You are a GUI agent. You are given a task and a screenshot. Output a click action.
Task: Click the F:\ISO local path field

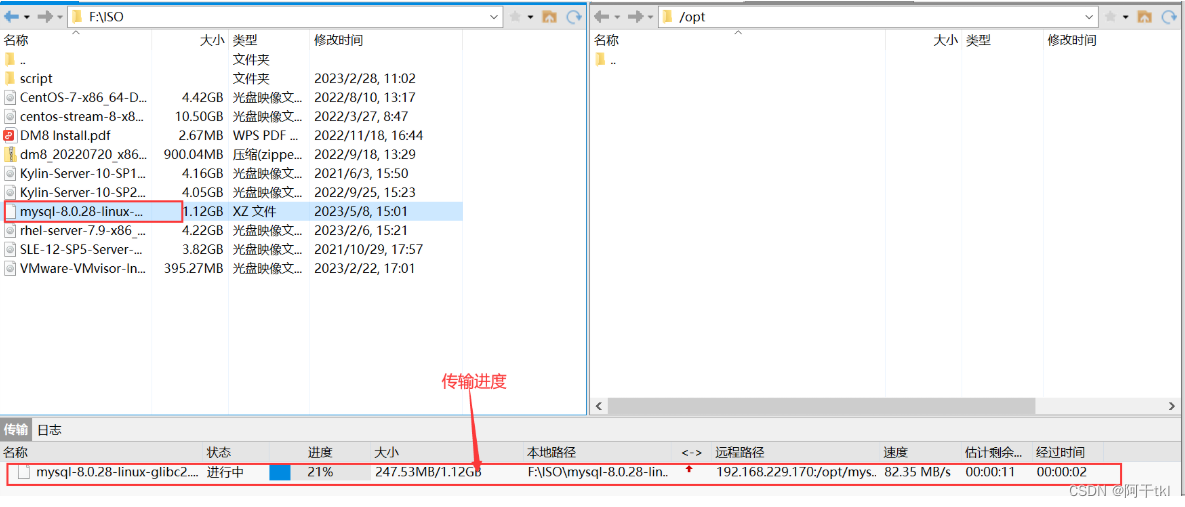tap(286, 17)
